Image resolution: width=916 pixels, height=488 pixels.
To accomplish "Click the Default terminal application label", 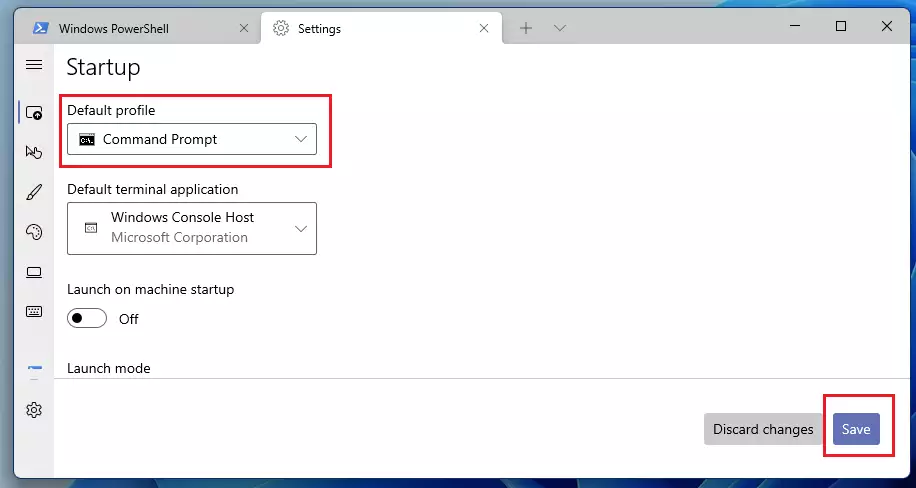I will (152, 189).
